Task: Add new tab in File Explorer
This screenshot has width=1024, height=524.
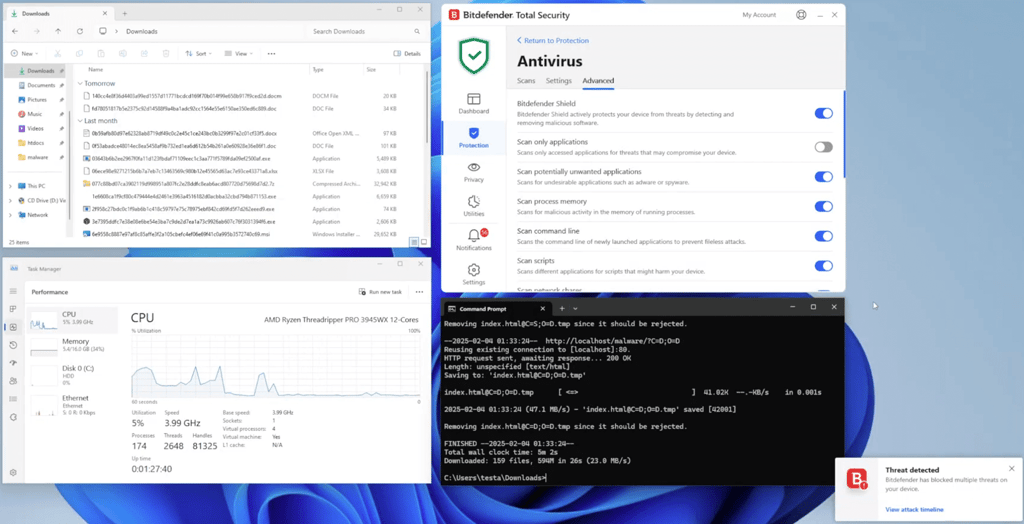Action: tap(125, 13)
